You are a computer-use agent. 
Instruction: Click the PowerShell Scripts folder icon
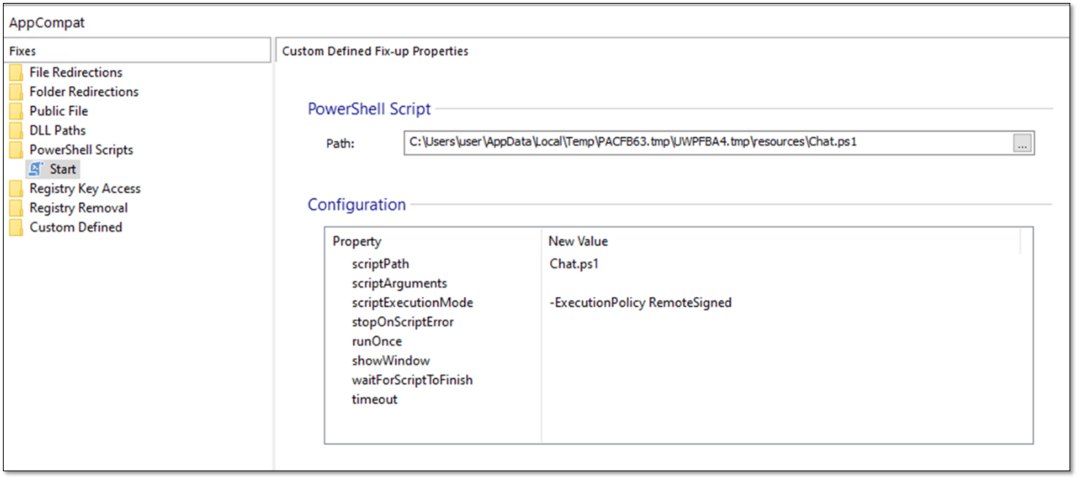(16, 150)
